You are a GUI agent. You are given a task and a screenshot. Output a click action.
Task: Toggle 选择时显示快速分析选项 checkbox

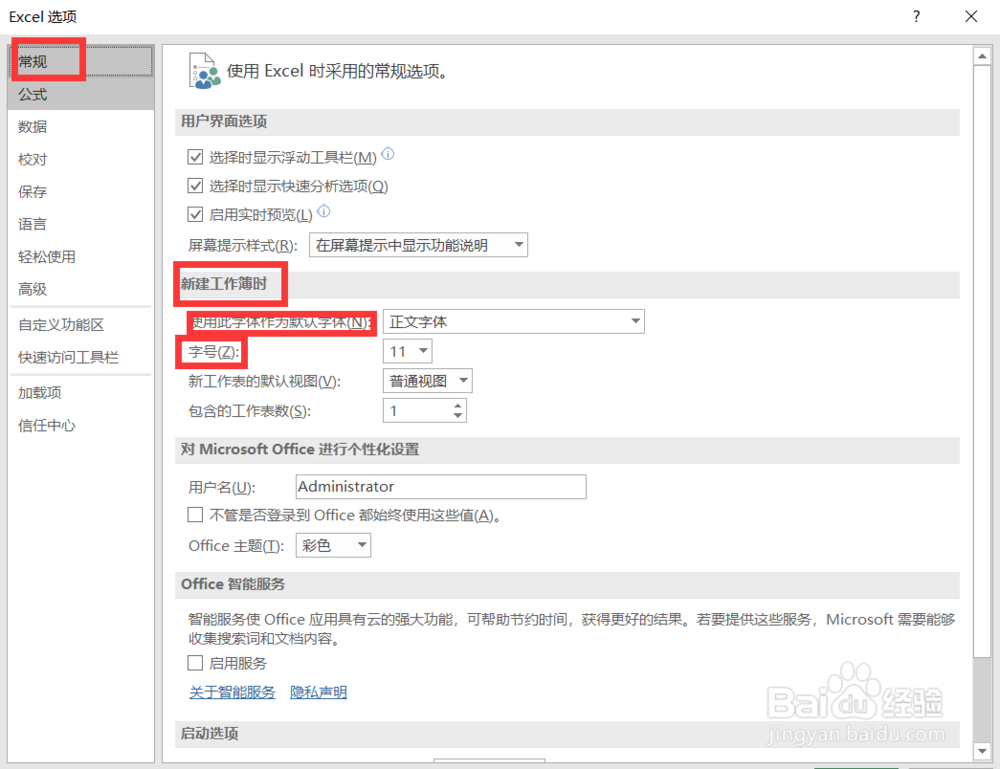(195, 186)
